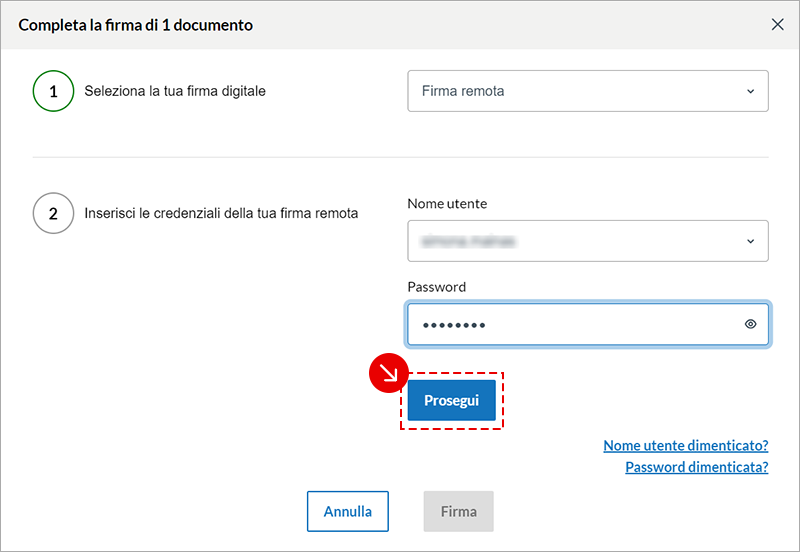Close the signature dialog with the X
This screenshot has width=800, height=552.
coord(777,25)
